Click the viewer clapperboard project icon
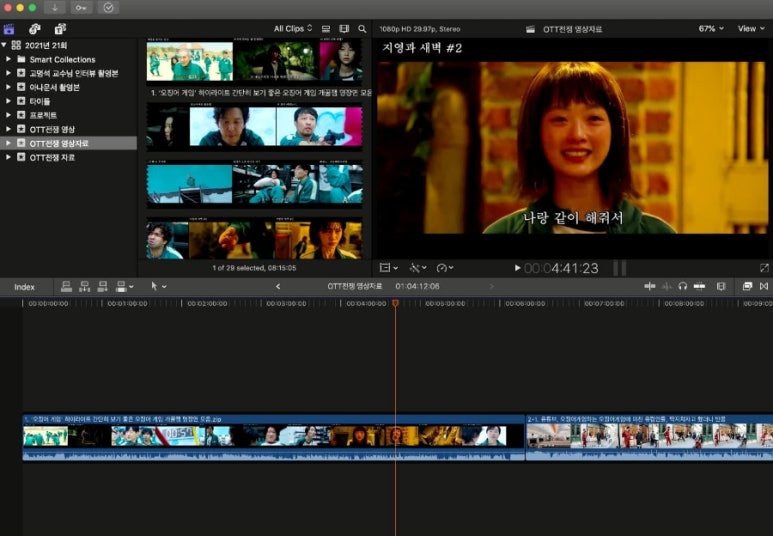Viewport: 773px width, 536px height. (530, 29)
